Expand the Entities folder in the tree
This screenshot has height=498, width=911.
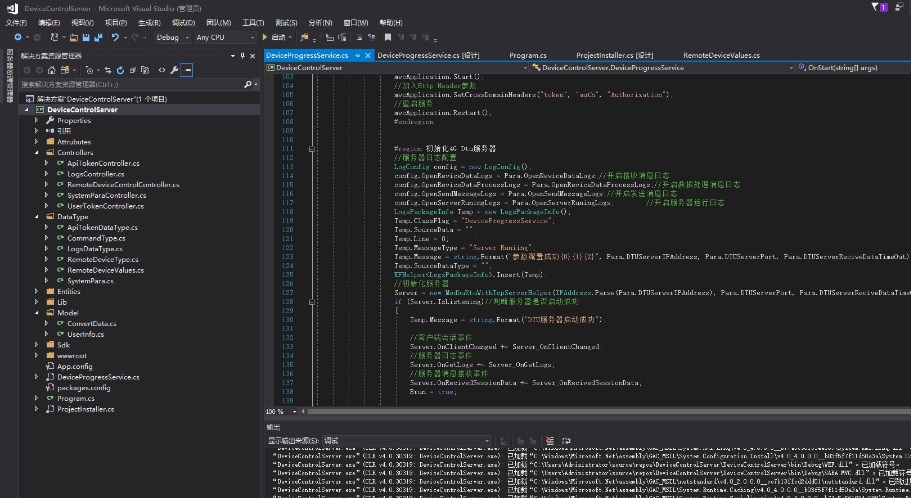click(37, 291)
